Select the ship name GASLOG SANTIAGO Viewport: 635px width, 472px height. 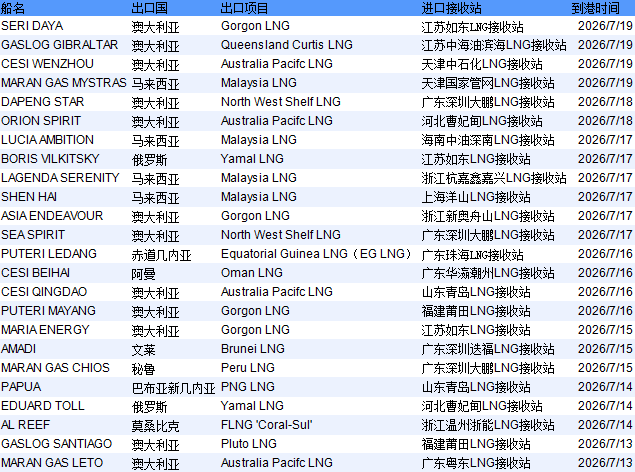click(57, 444)
